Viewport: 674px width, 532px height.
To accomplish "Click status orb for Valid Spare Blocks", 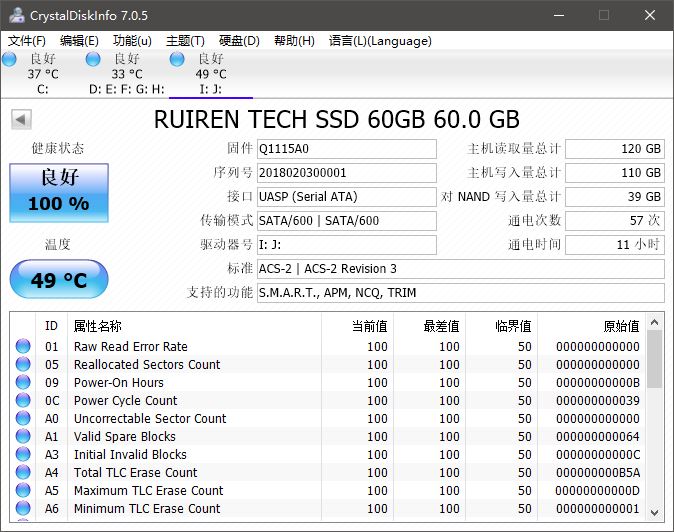I will click(x=23, y=436).
